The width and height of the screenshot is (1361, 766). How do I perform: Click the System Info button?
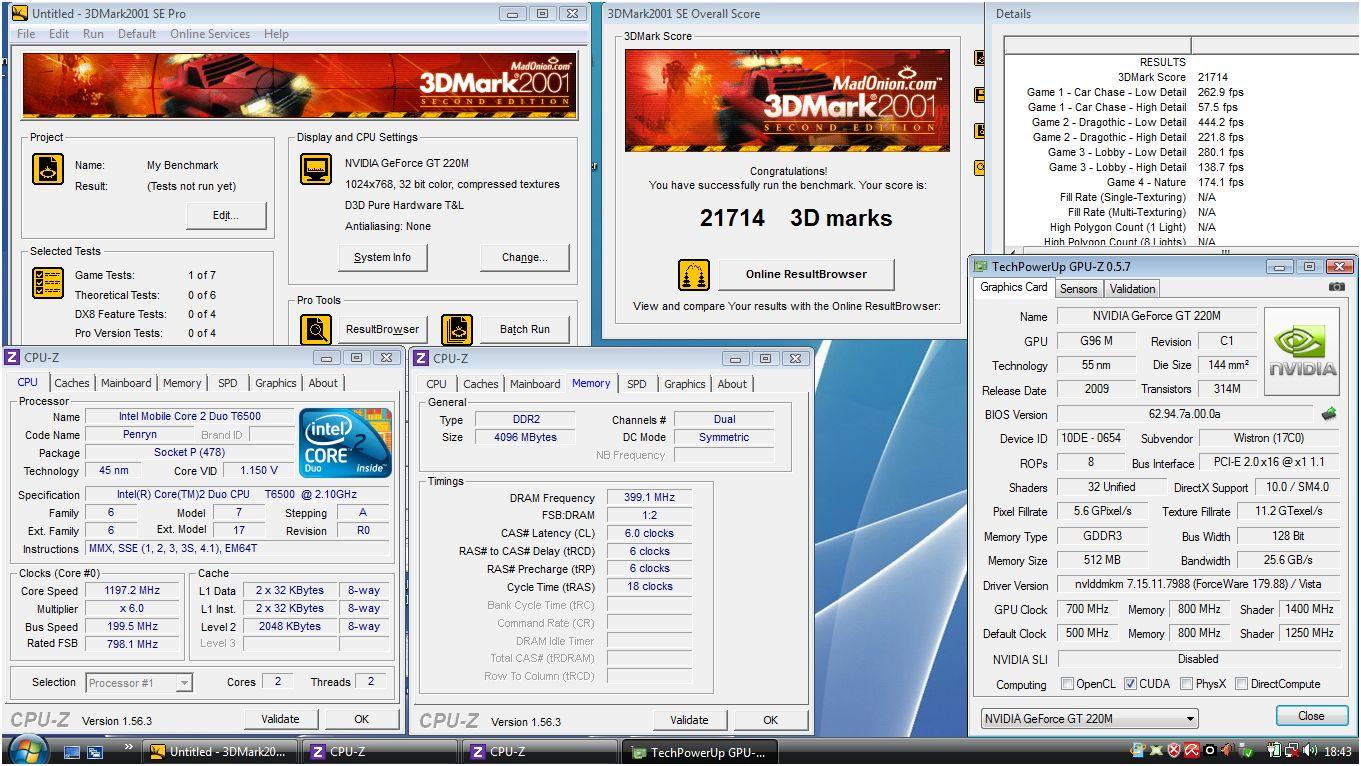pos(382,257)
